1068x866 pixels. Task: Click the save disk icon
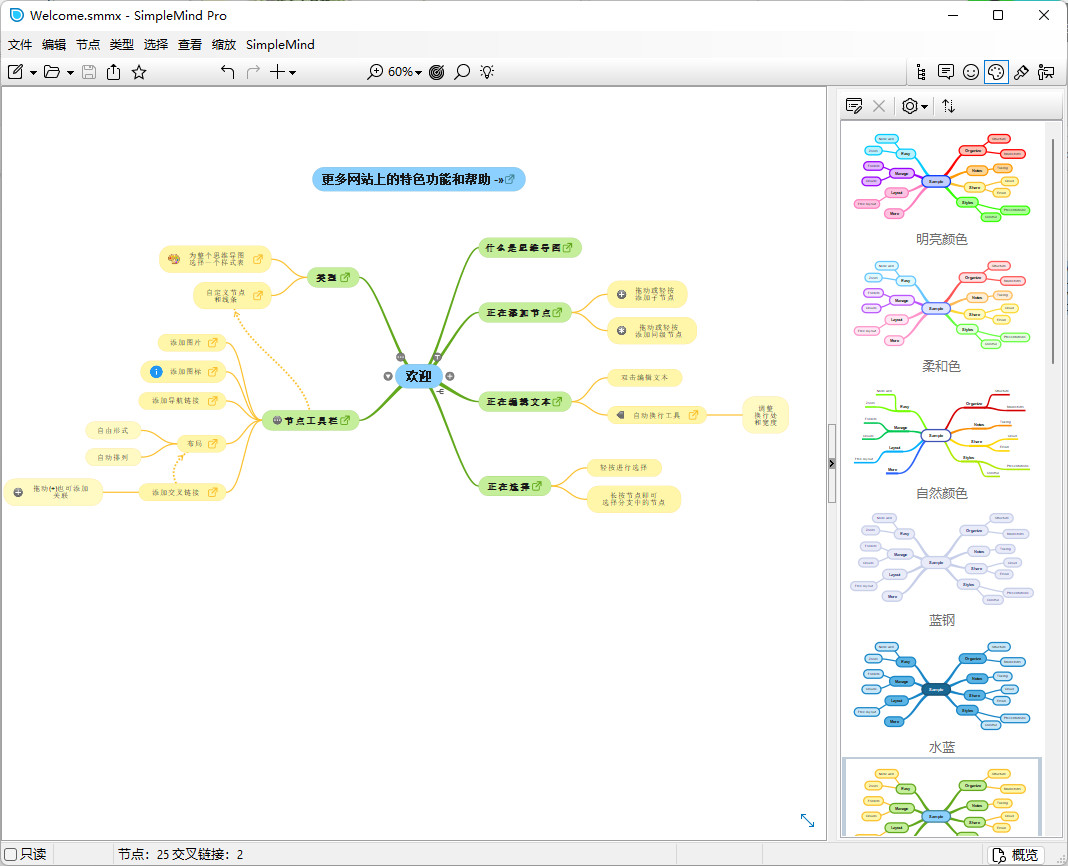pos(89,72)
